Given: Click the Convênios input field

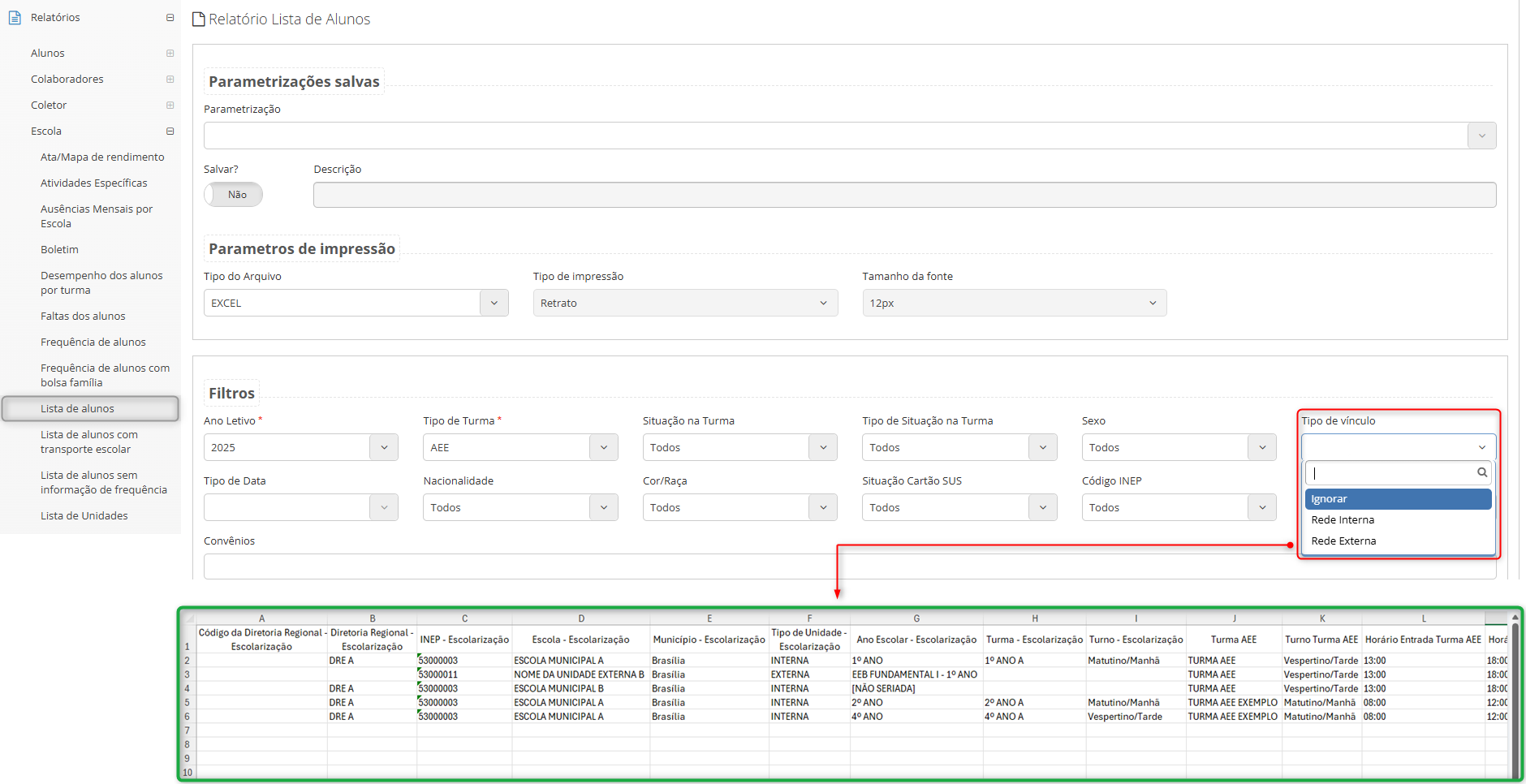Looking at the screenshot, I should pos(850,566).
